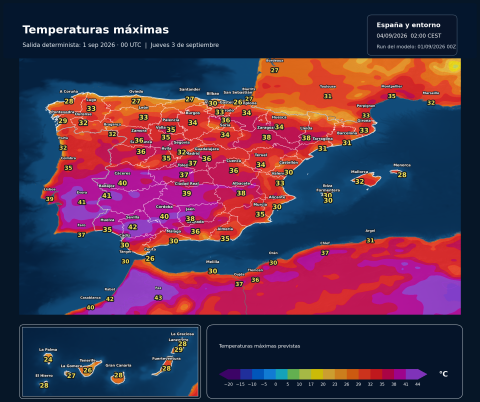Click the Fuerteventura island label
Viewport: 480px width, 402px height.
[166, 359]
